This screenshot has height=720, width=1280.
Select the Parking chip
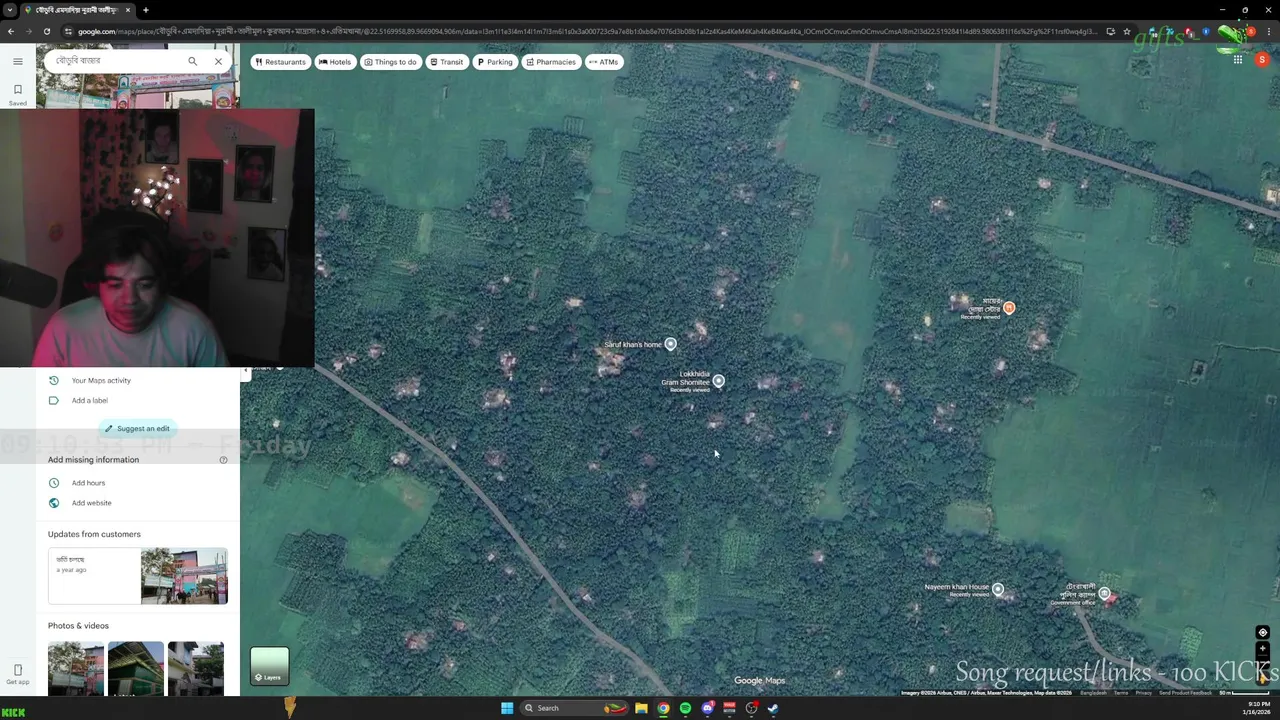(495, 62)
